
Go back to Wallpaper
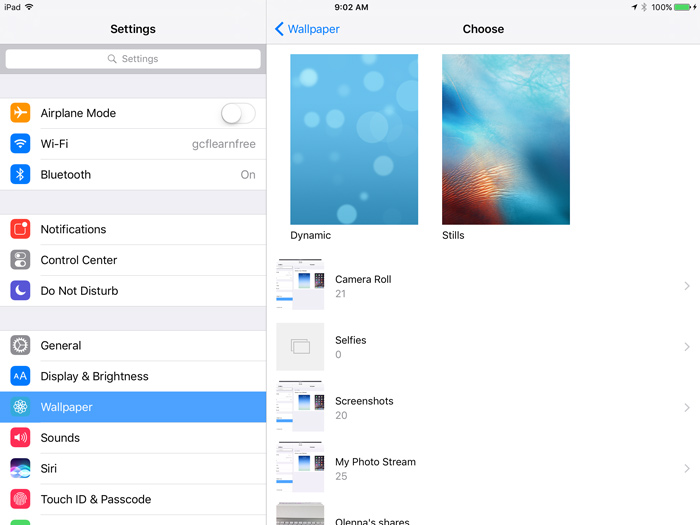coord(307,29)
